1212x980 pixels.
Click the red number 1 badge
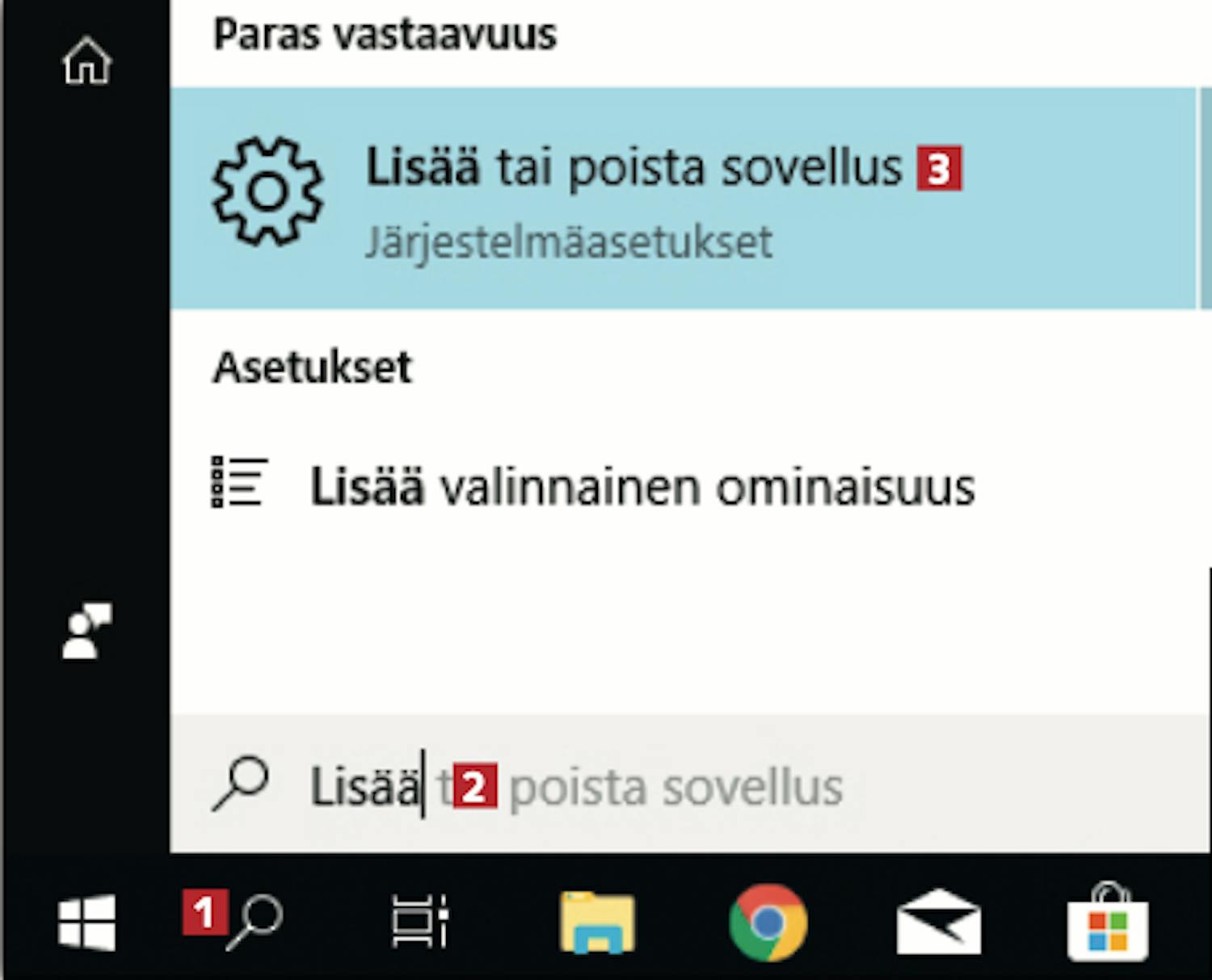pyautogui.click(x=205, y=912)
